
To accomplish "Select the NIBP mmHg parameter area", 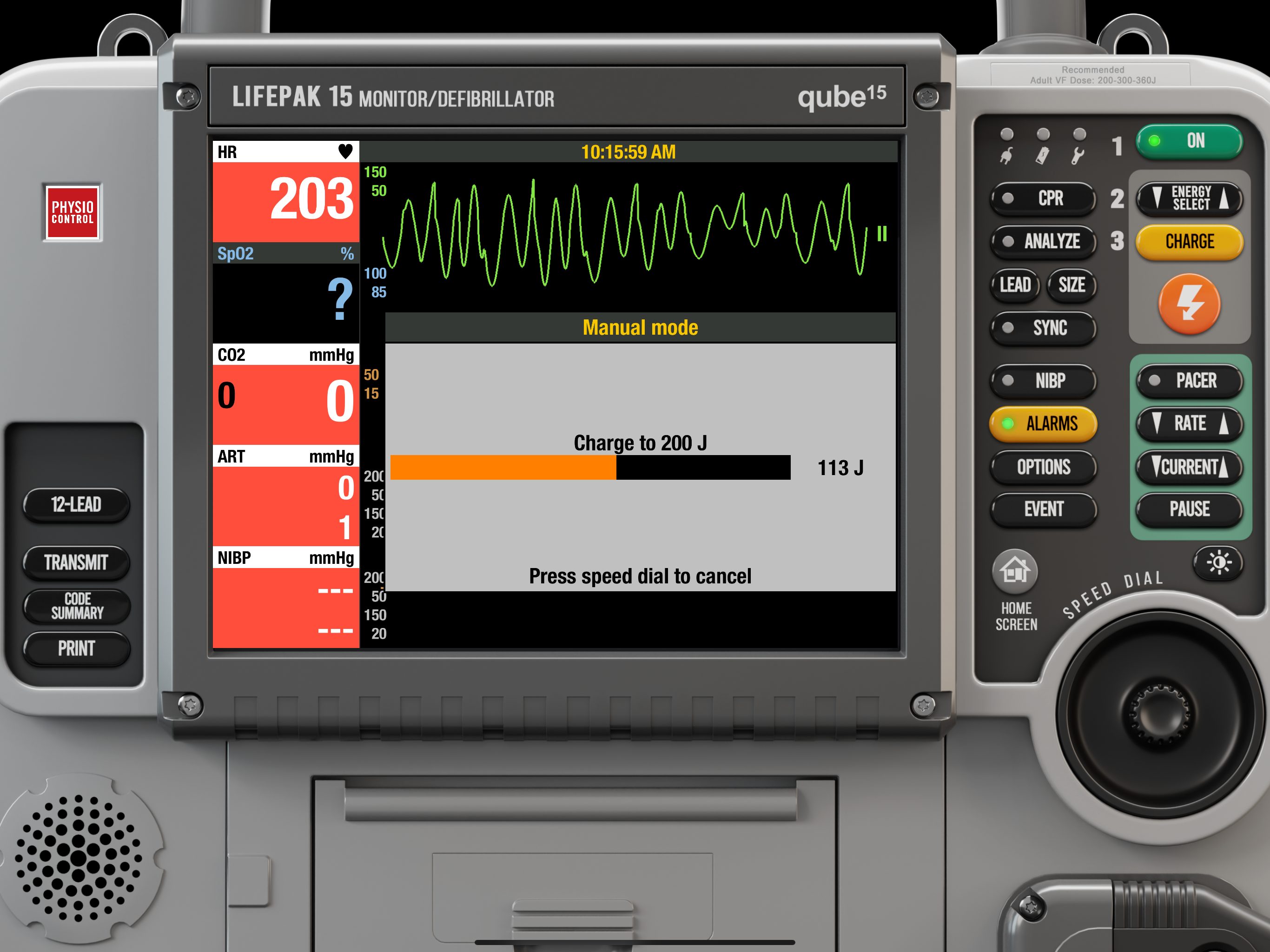I will click(x=286, y=597).
